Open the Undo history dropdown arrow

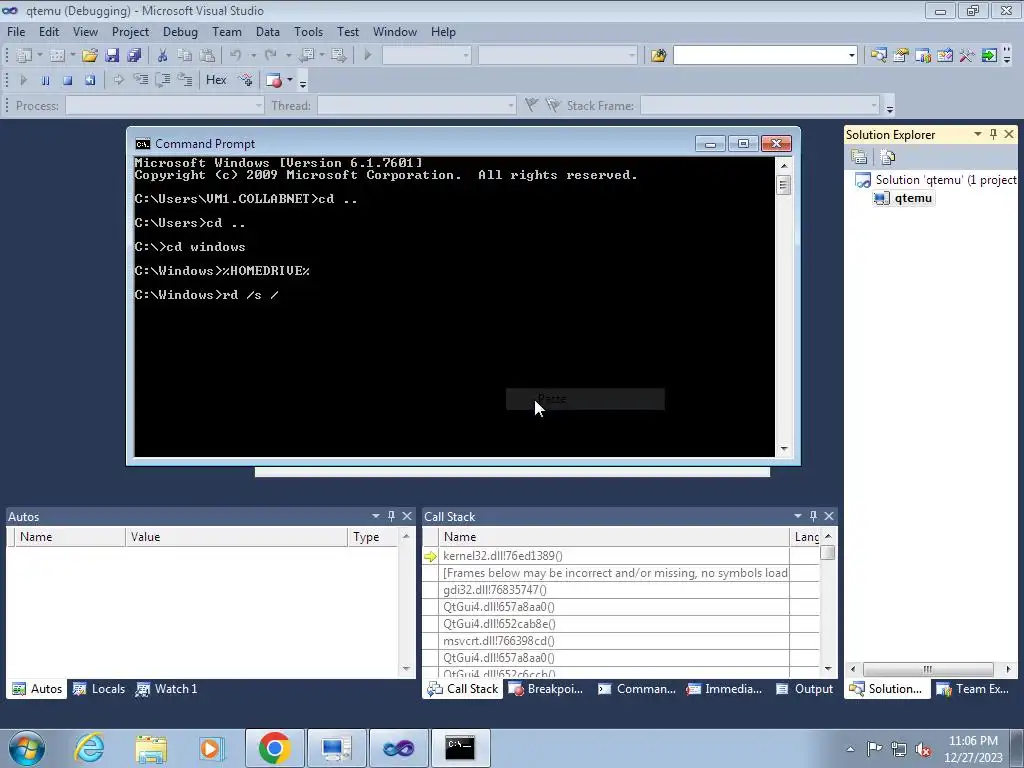tap(253, 56)
